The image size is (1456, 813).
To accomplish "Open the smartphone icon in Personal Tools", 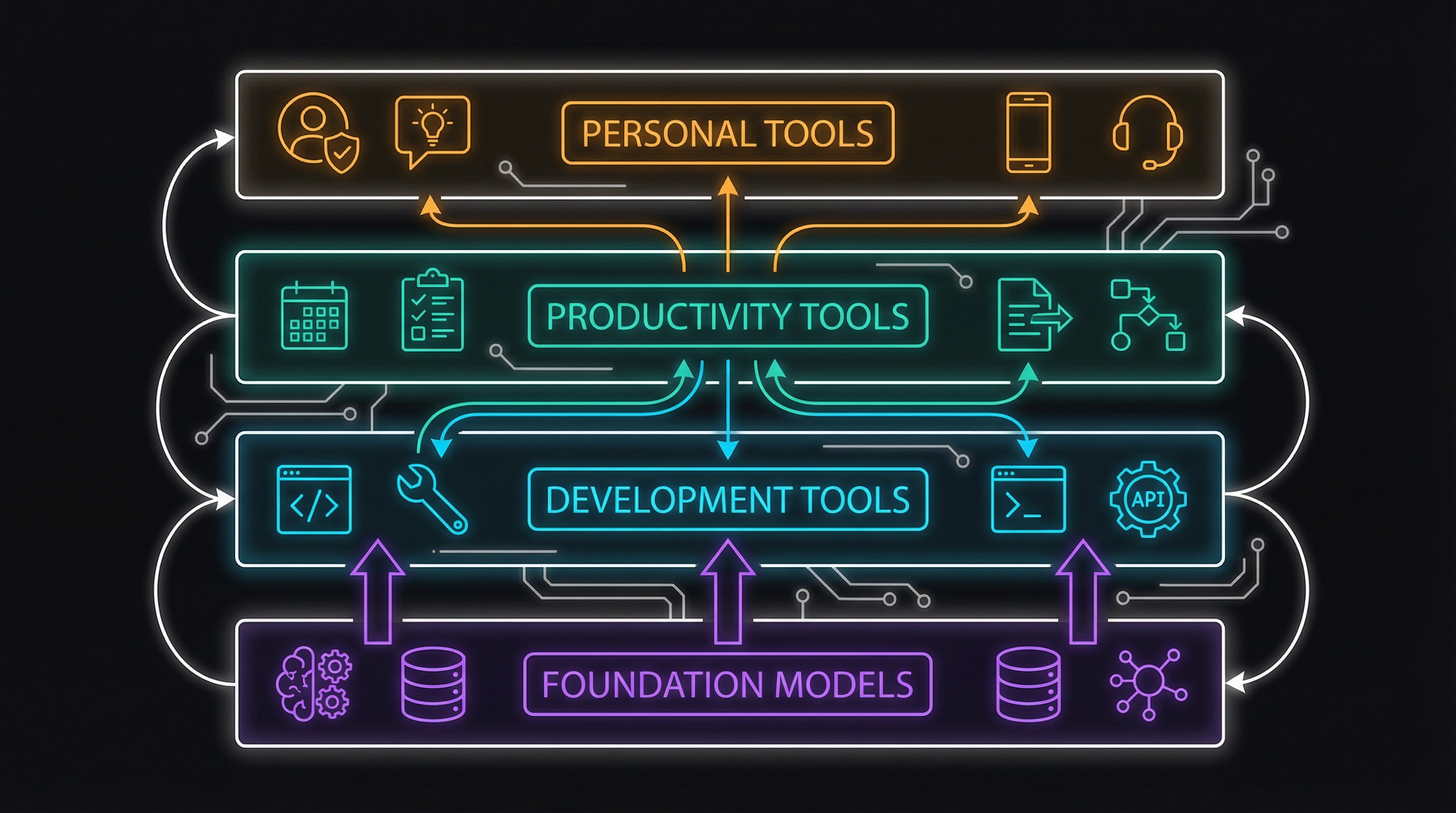I will (1030, 132).
